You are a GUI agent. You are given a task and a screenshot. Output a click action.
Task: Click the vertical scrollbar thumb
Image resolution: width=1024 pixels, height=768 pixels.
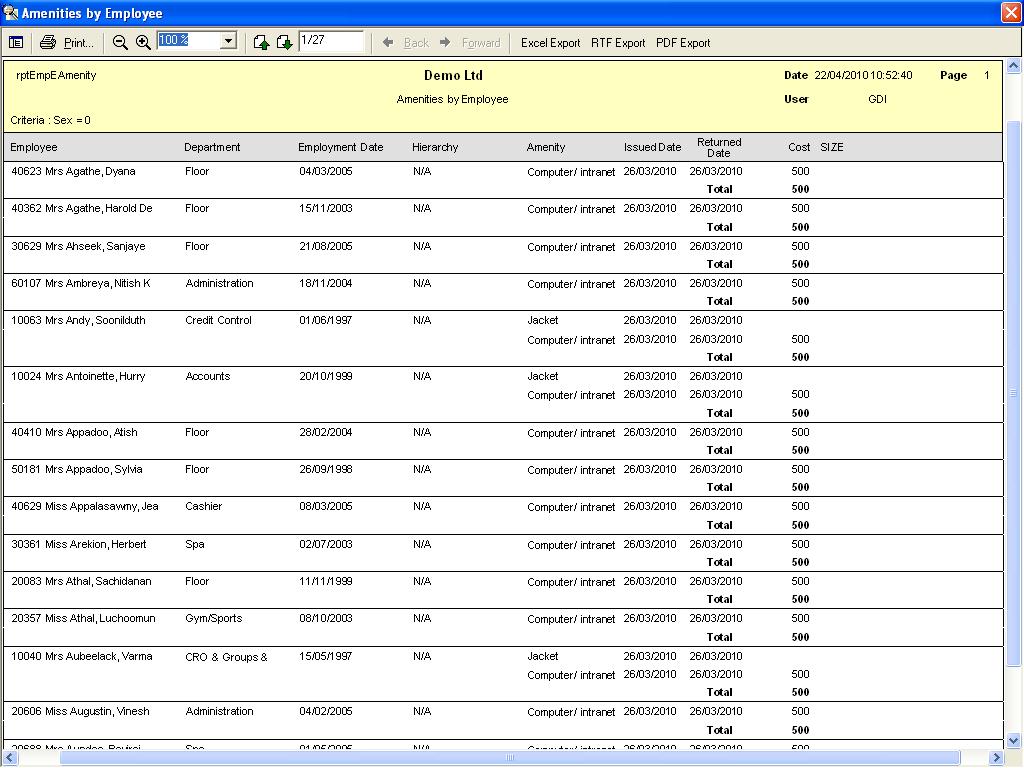(1014, 390)
